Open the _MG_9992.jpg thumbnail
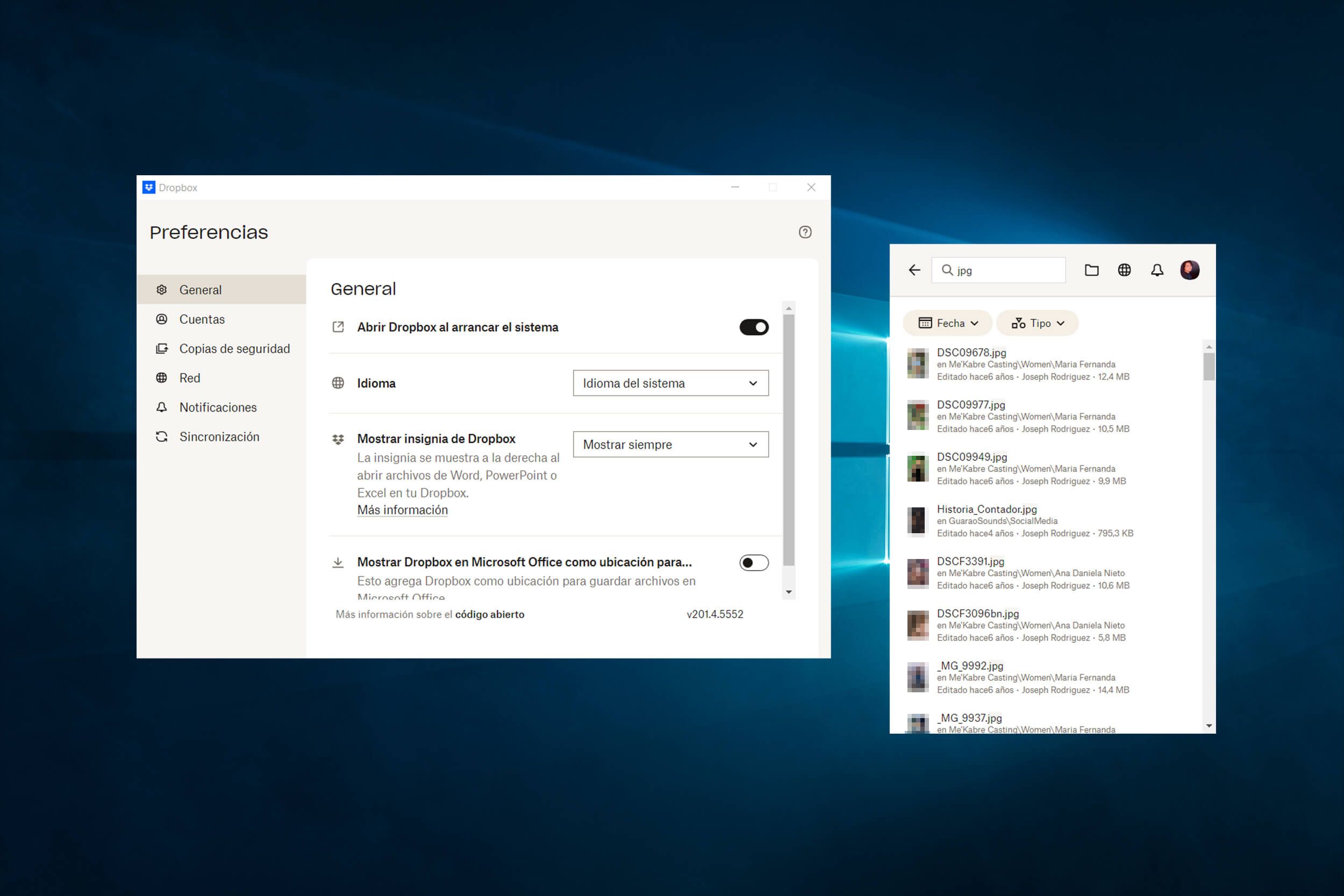The width and height of the screenshot is (1344, 896). (918, 677)
